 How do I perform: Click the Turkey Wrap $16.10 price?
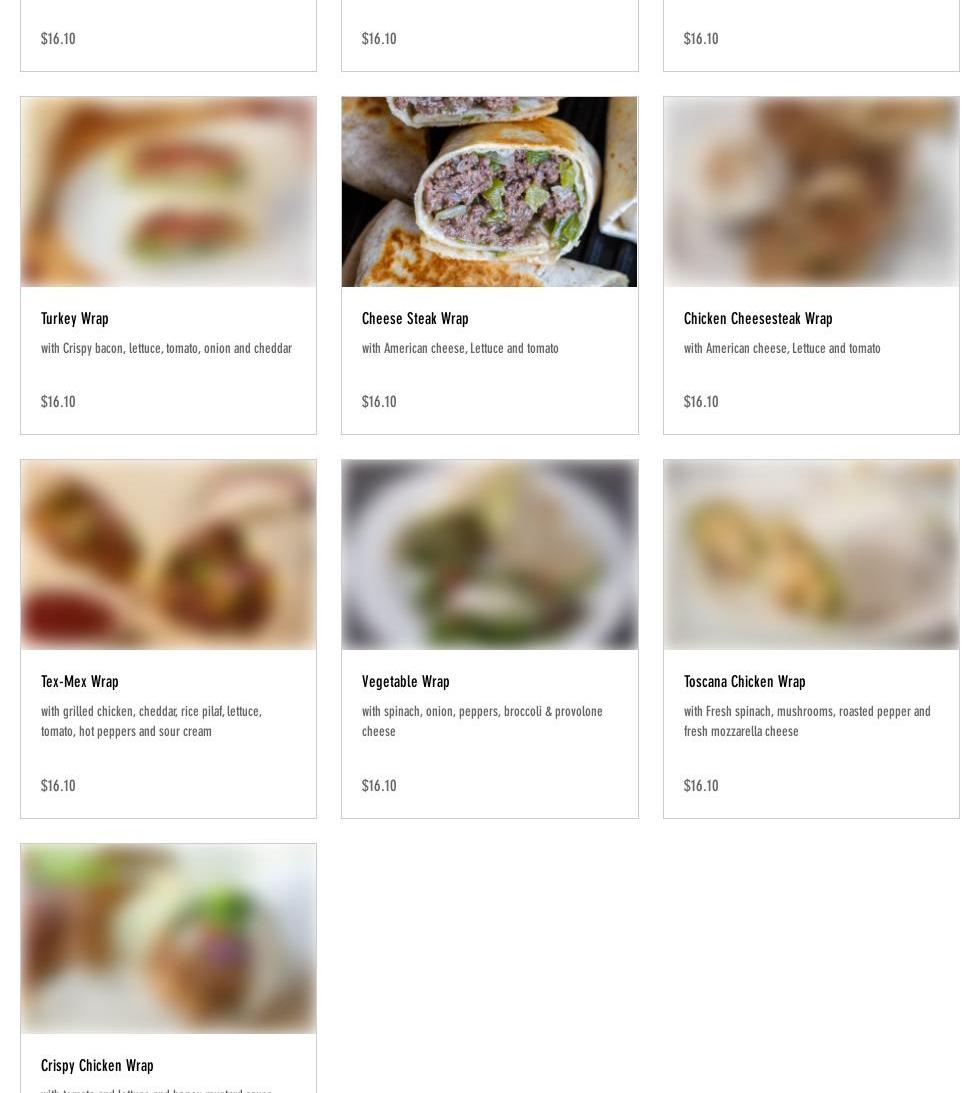[x=58, y=401]
